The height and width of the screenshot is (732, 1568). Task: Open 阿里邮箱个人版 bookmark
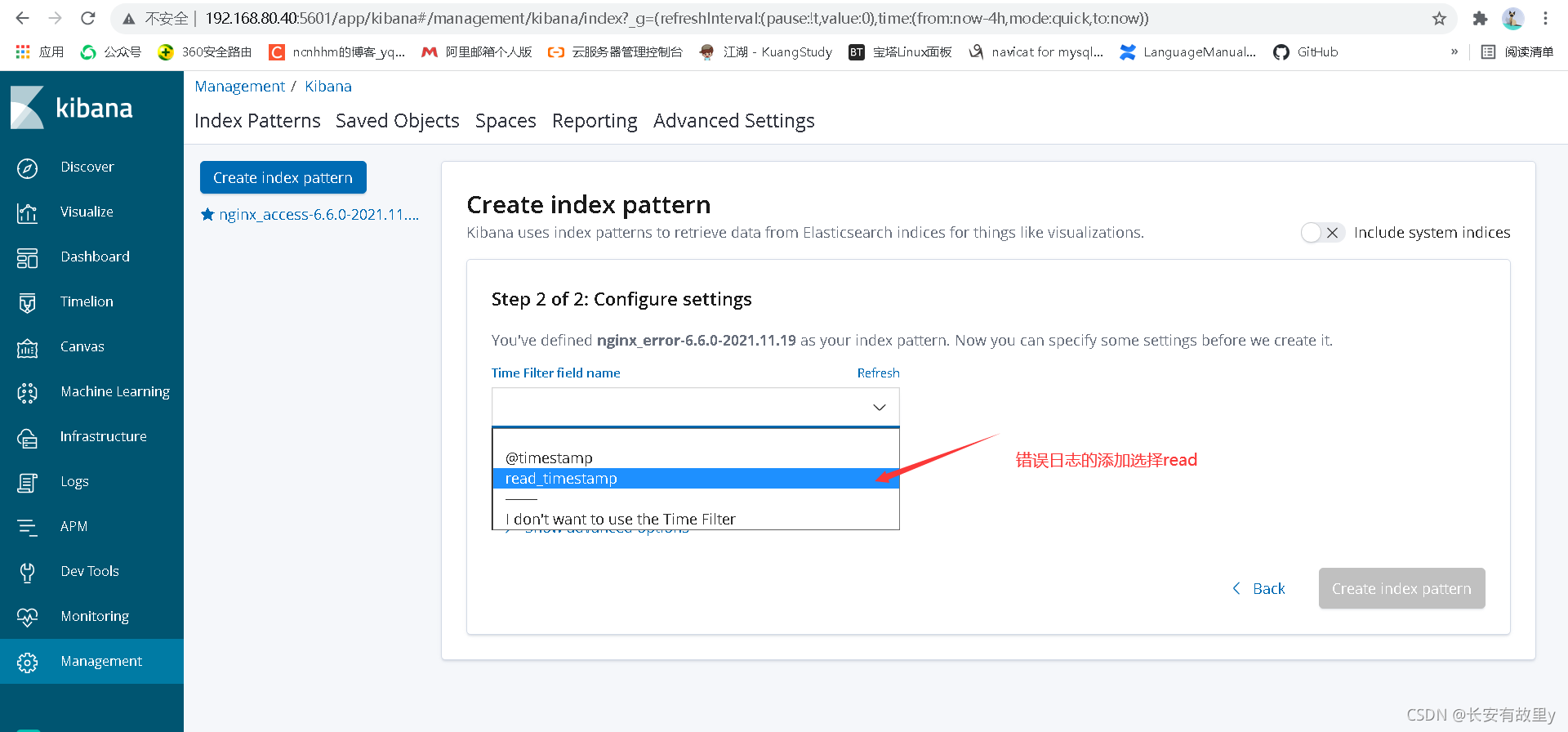pyautogui.click(x=477, y=51)
